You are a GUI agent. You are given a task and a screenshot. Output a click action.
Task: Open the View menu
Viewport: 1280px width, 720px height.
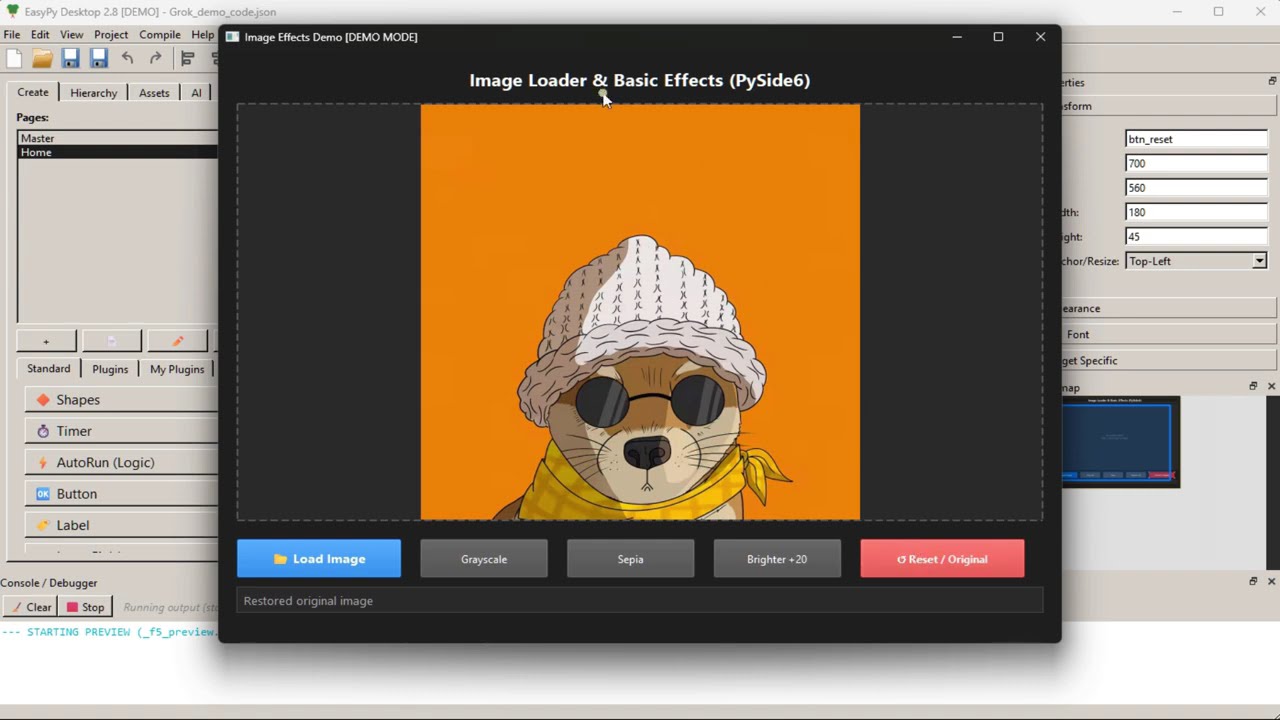[71, 35]
